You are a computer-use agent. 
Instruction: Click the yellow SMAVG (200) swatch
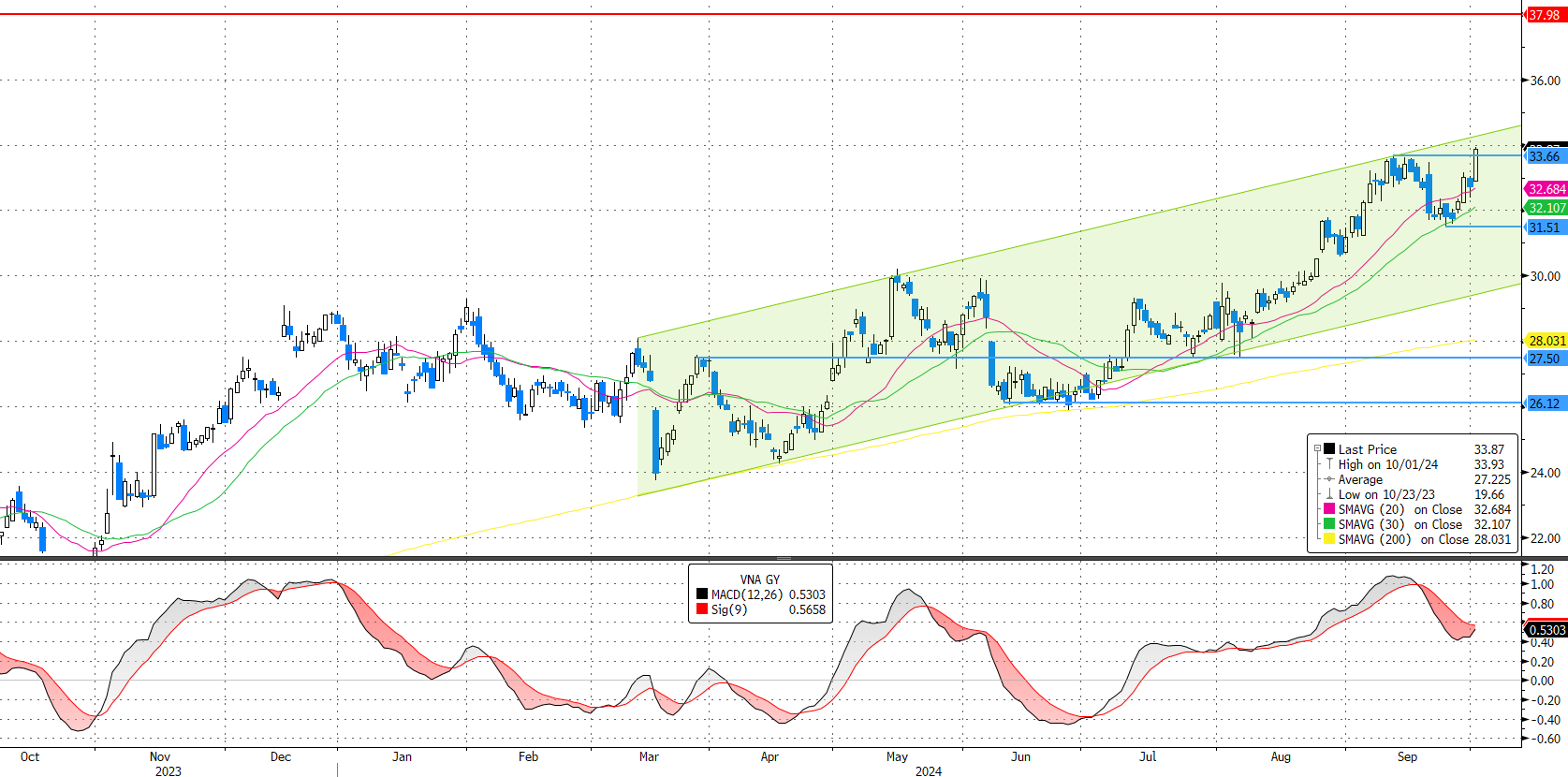[1328, 539]
